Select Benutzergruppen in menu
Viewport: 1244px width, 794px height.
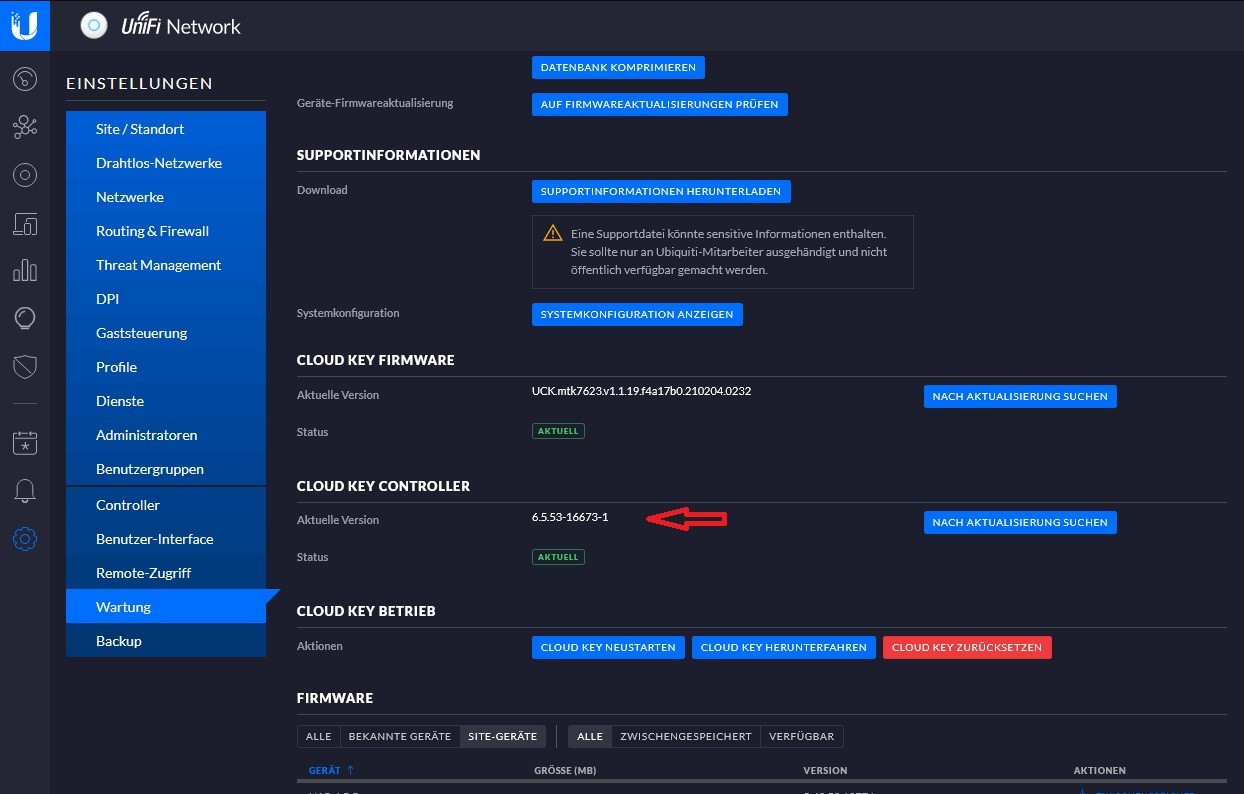tap(166, 469)
